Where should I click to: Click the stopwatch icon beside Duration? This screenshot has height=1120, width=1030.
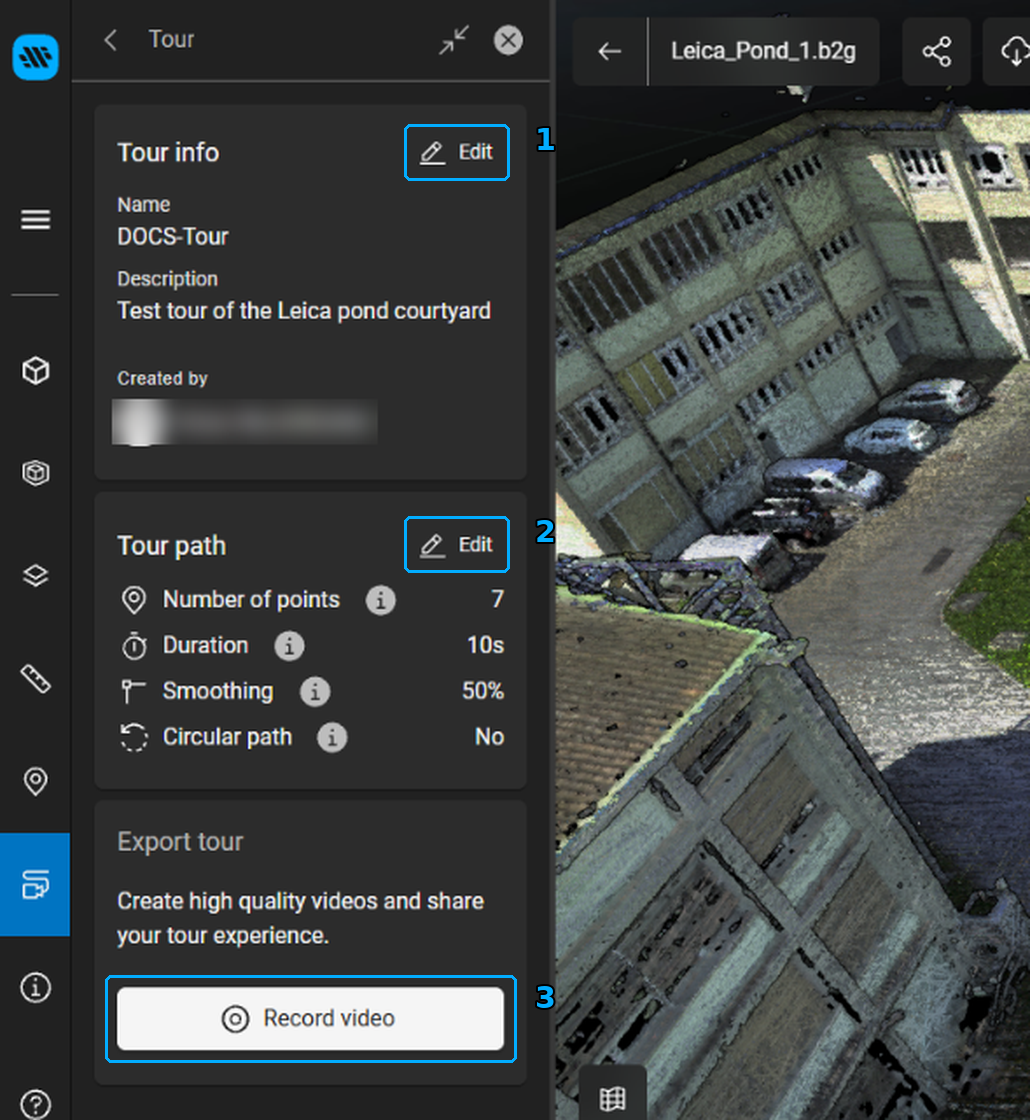(x=134, y=646)
